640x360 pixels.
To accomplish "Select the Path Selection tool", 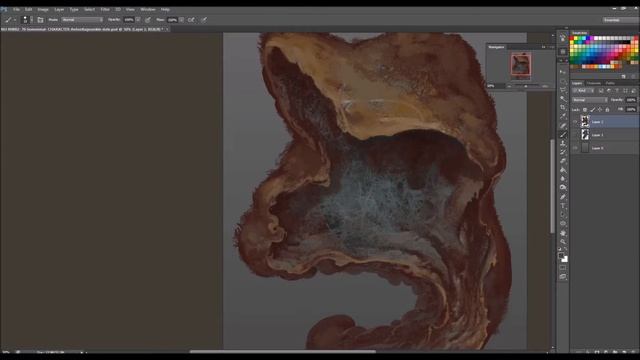I will [563, 215].
